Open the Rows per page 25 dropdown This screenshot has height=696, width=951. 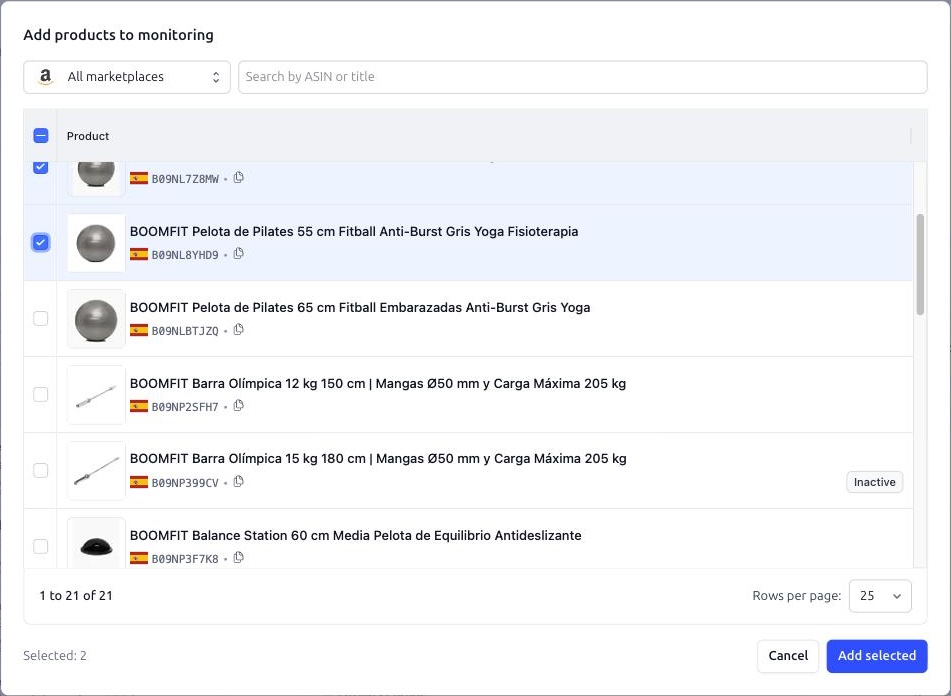[x=880, y=596]
